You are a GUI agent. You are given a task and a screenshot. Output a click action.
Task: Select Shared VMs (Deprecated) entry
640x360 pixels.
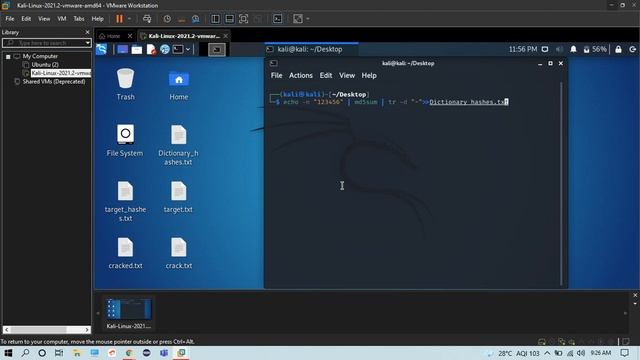(54, 82)
